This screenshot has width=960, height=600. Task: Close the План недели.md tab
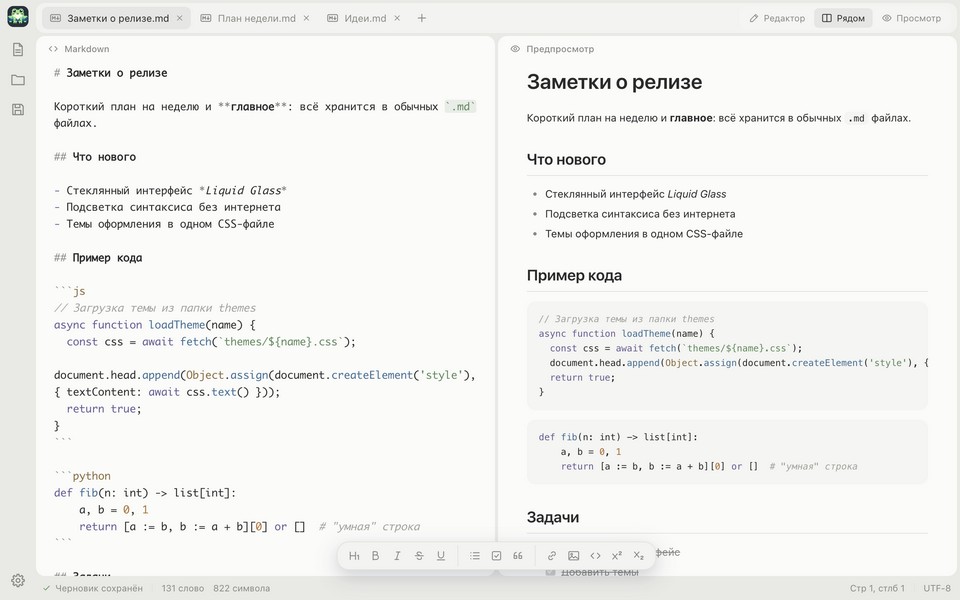(x=306, y=18)
